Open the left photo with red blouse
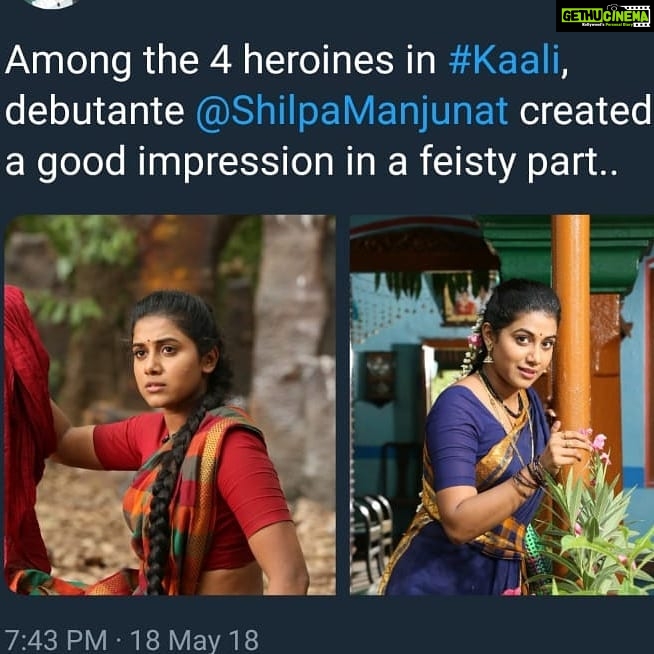The image size is (654, 654). 170,405
